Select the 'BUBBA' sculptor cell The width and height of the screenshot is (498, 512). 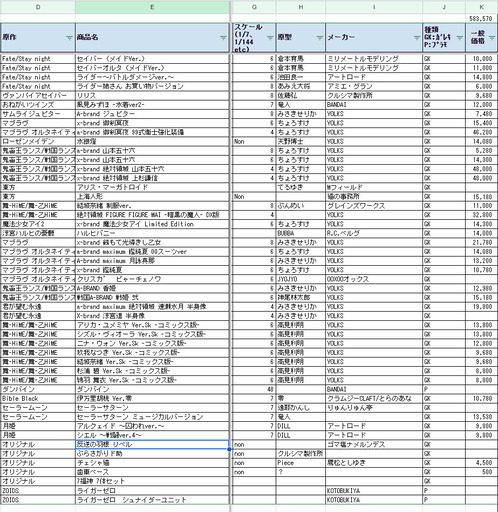coord(301,233)
